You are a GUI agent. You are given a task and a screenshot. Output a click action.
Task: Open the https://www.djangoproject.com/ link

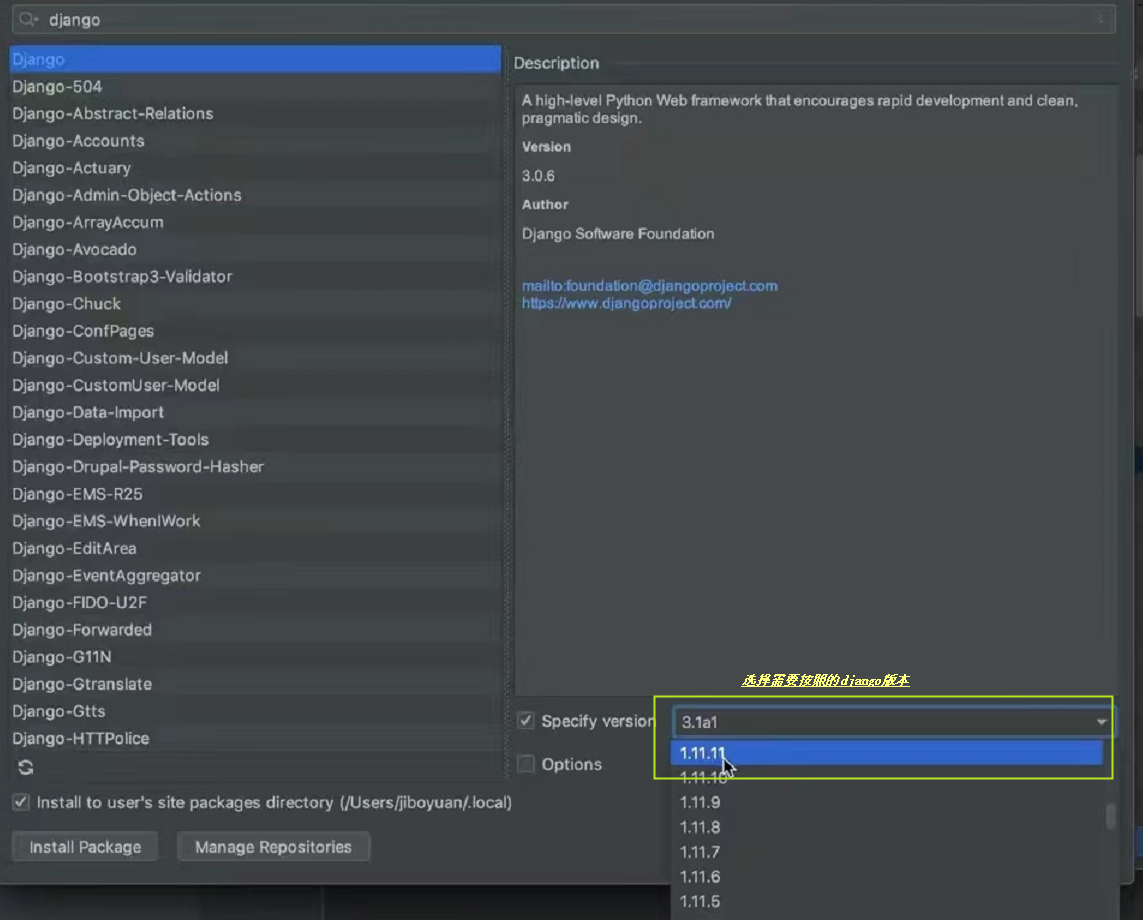626,303
